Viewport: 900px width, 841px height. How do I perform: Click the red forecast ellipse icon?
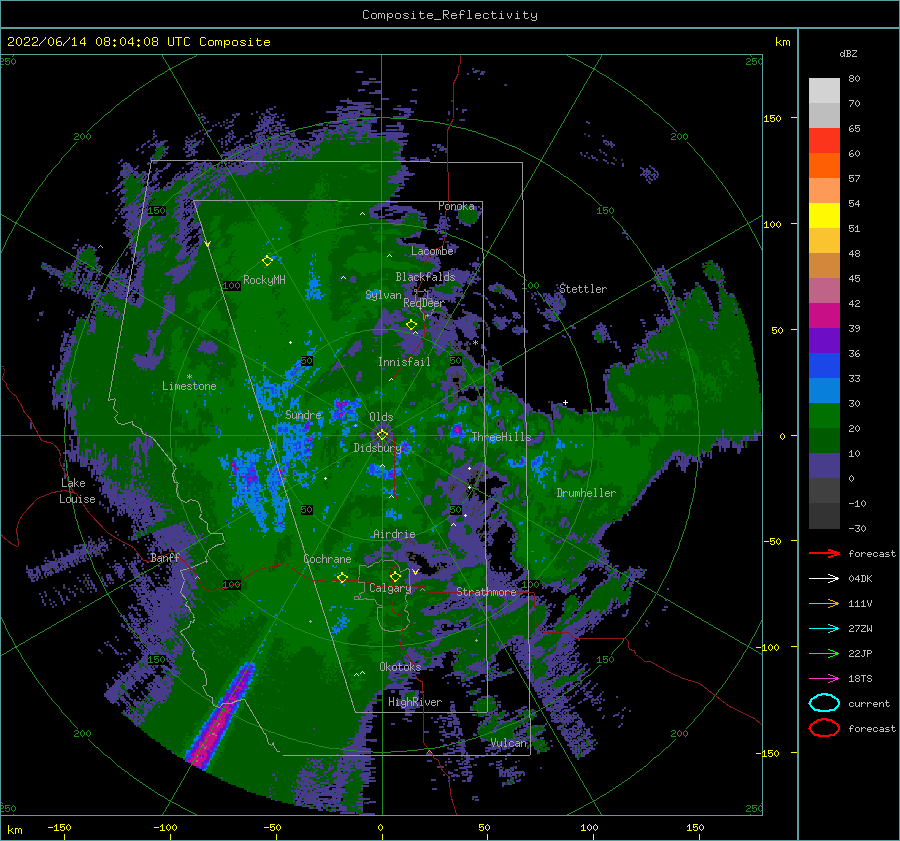pos(824,728)
